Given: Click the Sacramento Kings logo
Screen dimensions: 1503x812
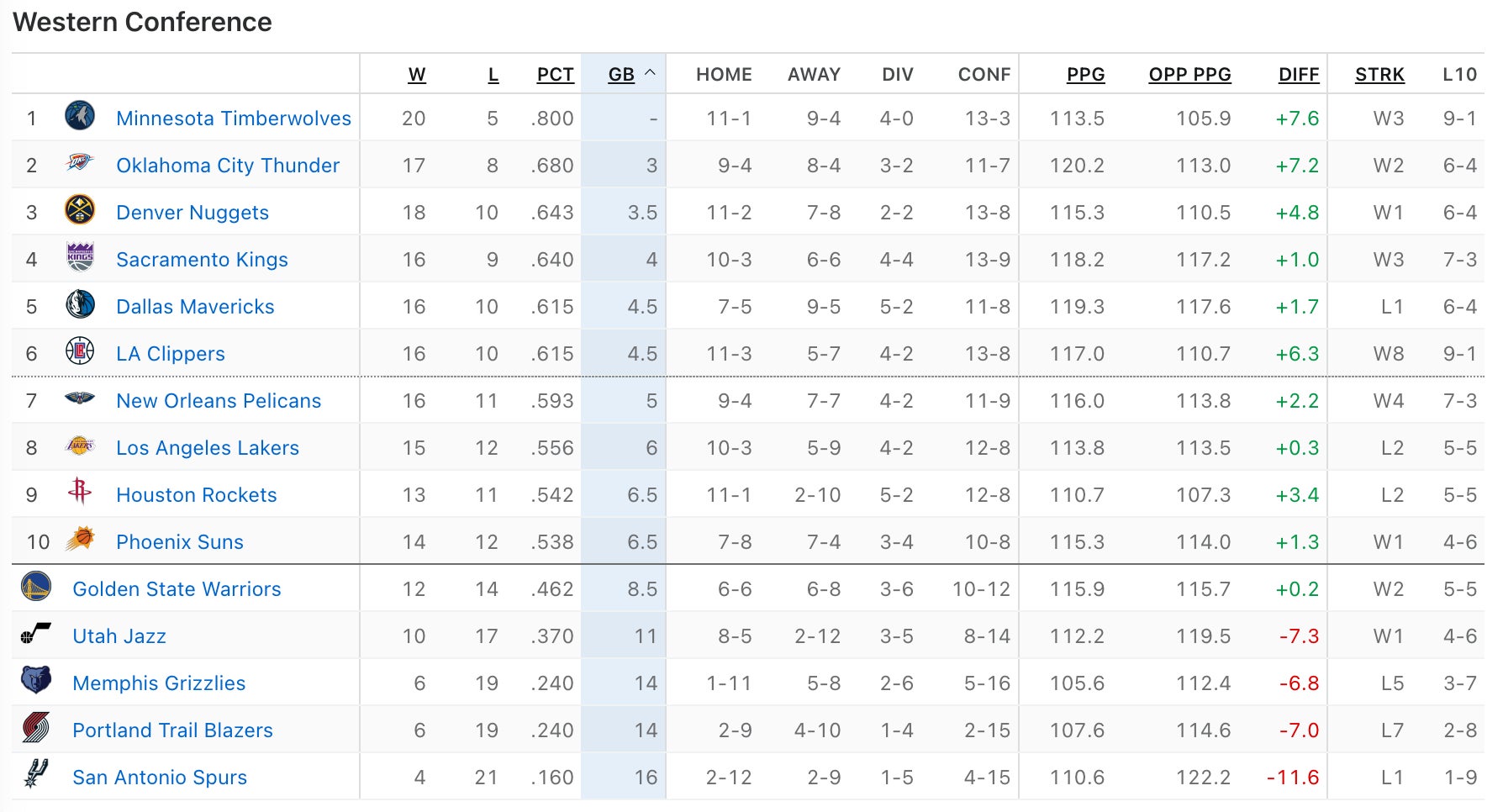Looking at the screenshot, I should pyautogui.click(x=80, y=257).
